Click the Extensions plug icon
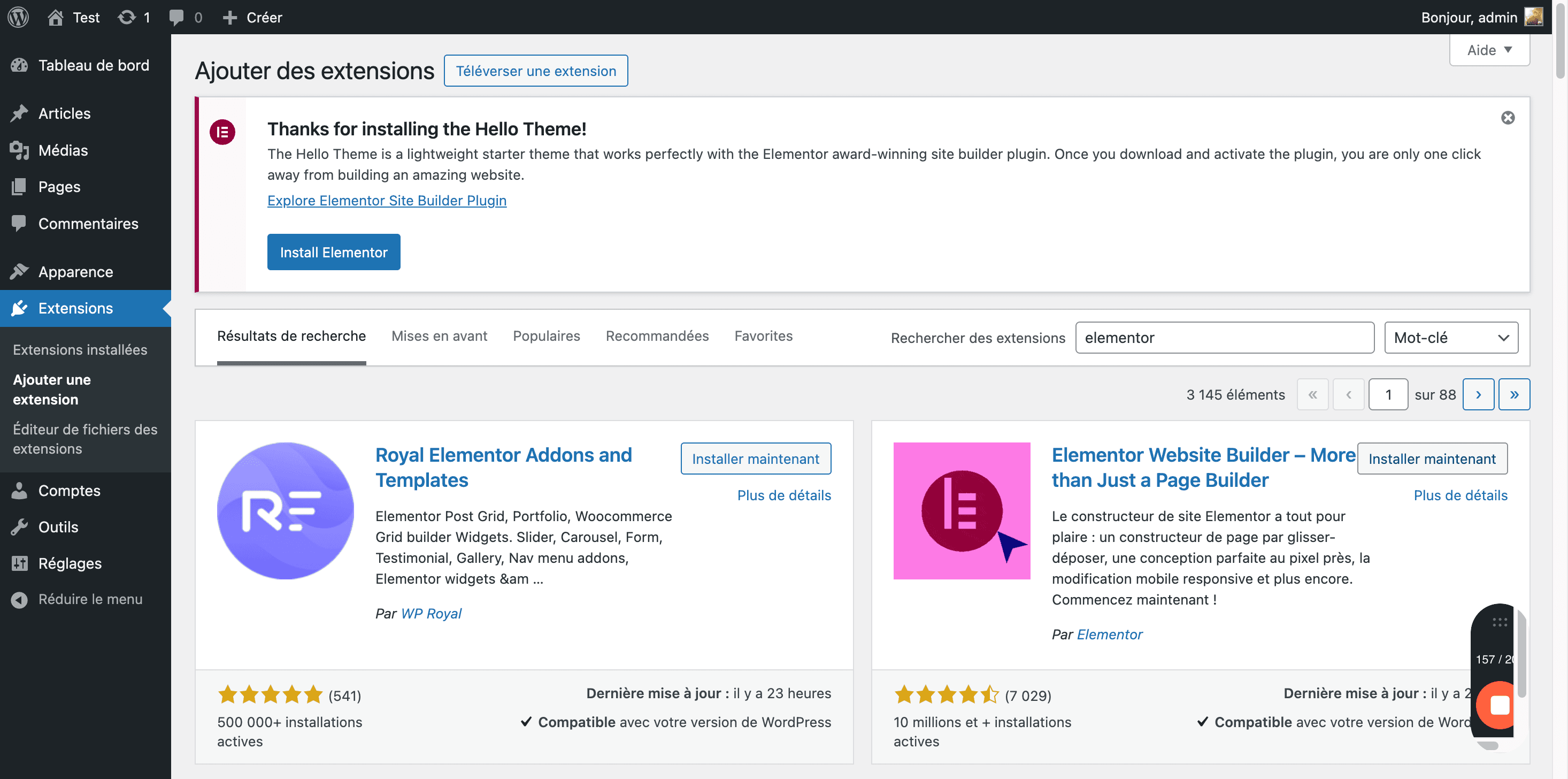The width and height of the screenshot is (1568, 779). [x=19, y=308]
